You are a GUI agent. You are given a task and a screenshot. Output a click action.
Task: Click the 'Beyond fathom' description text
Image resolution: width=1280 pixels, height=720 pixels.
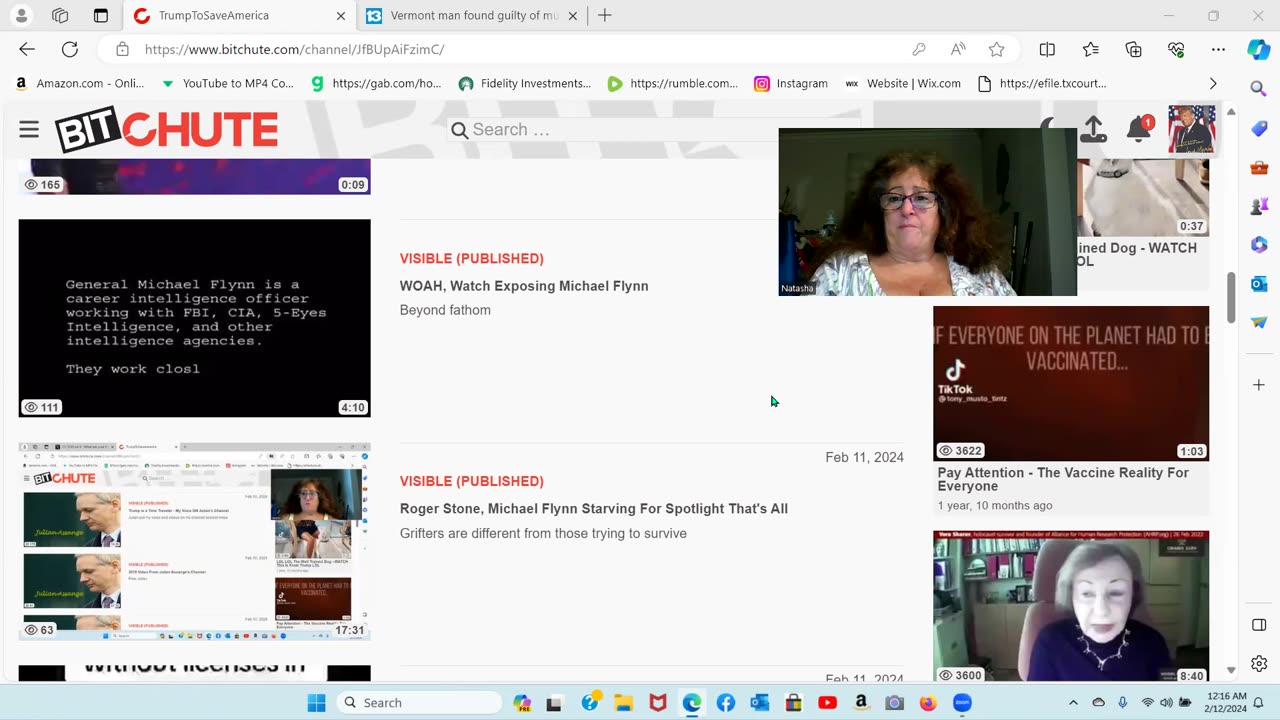[445, 310]
